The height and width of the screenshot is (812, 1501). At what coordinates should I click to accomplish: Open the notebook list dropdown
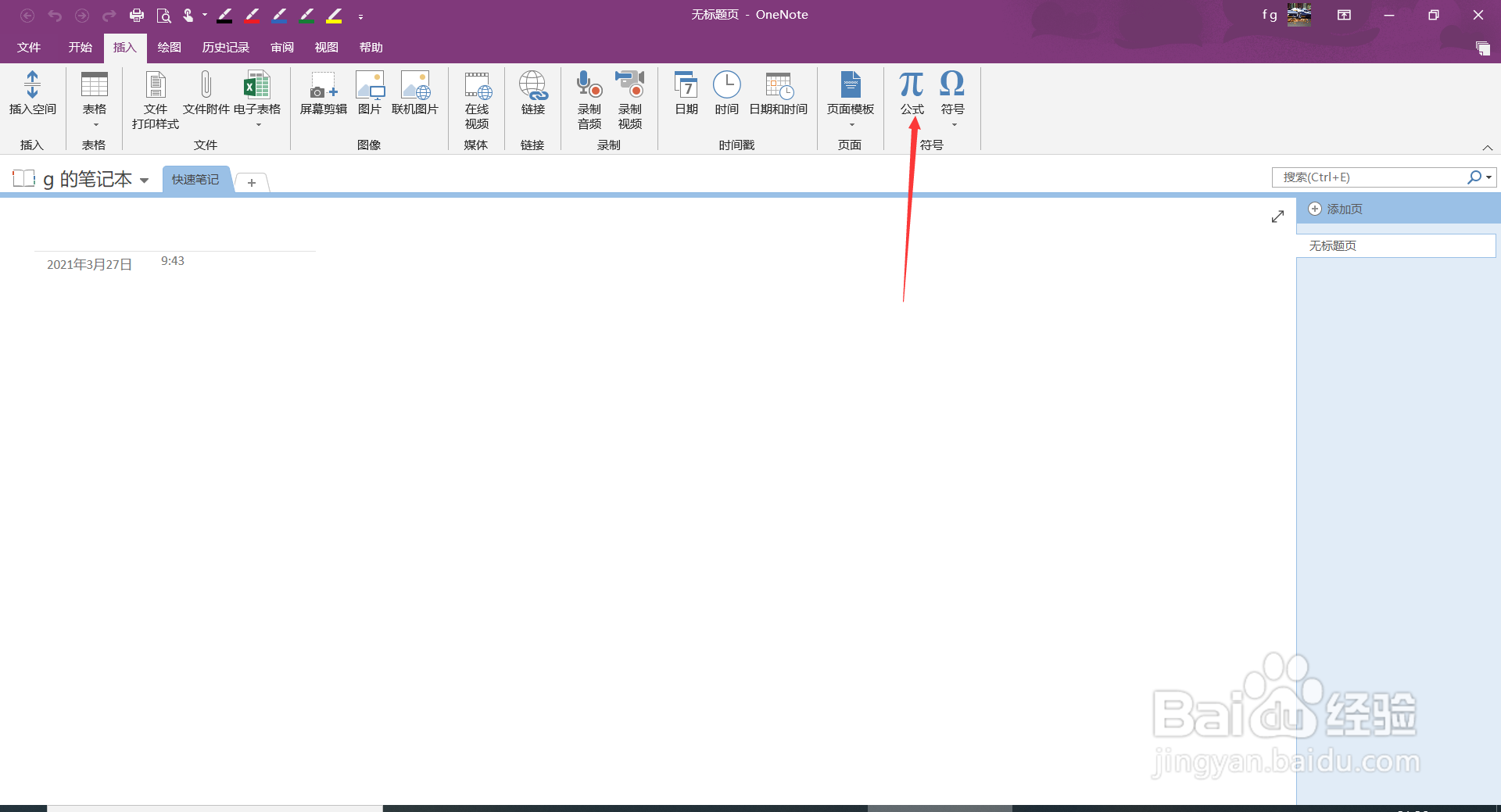pos(145,181)
